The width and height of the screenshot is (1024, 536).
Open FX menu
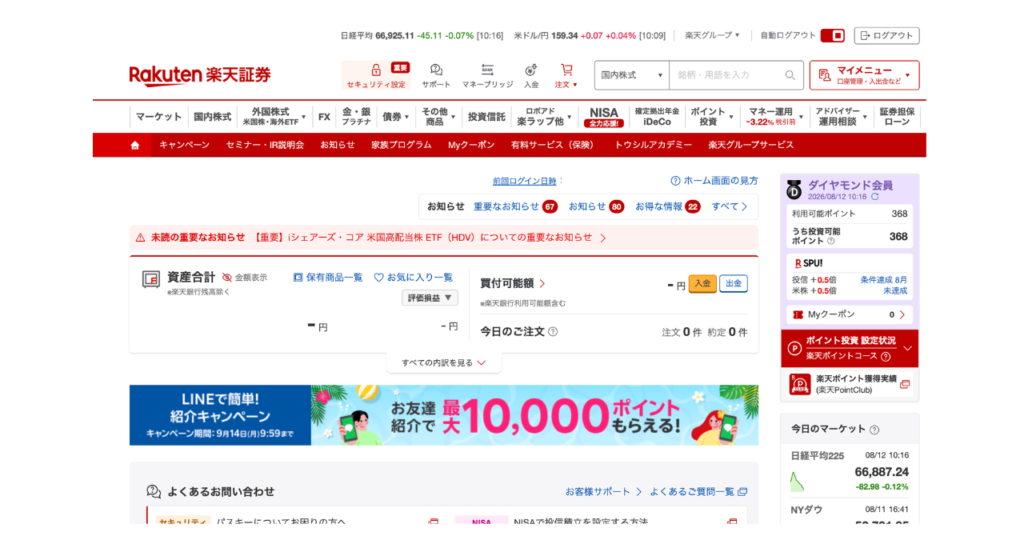tap(325, 117)
